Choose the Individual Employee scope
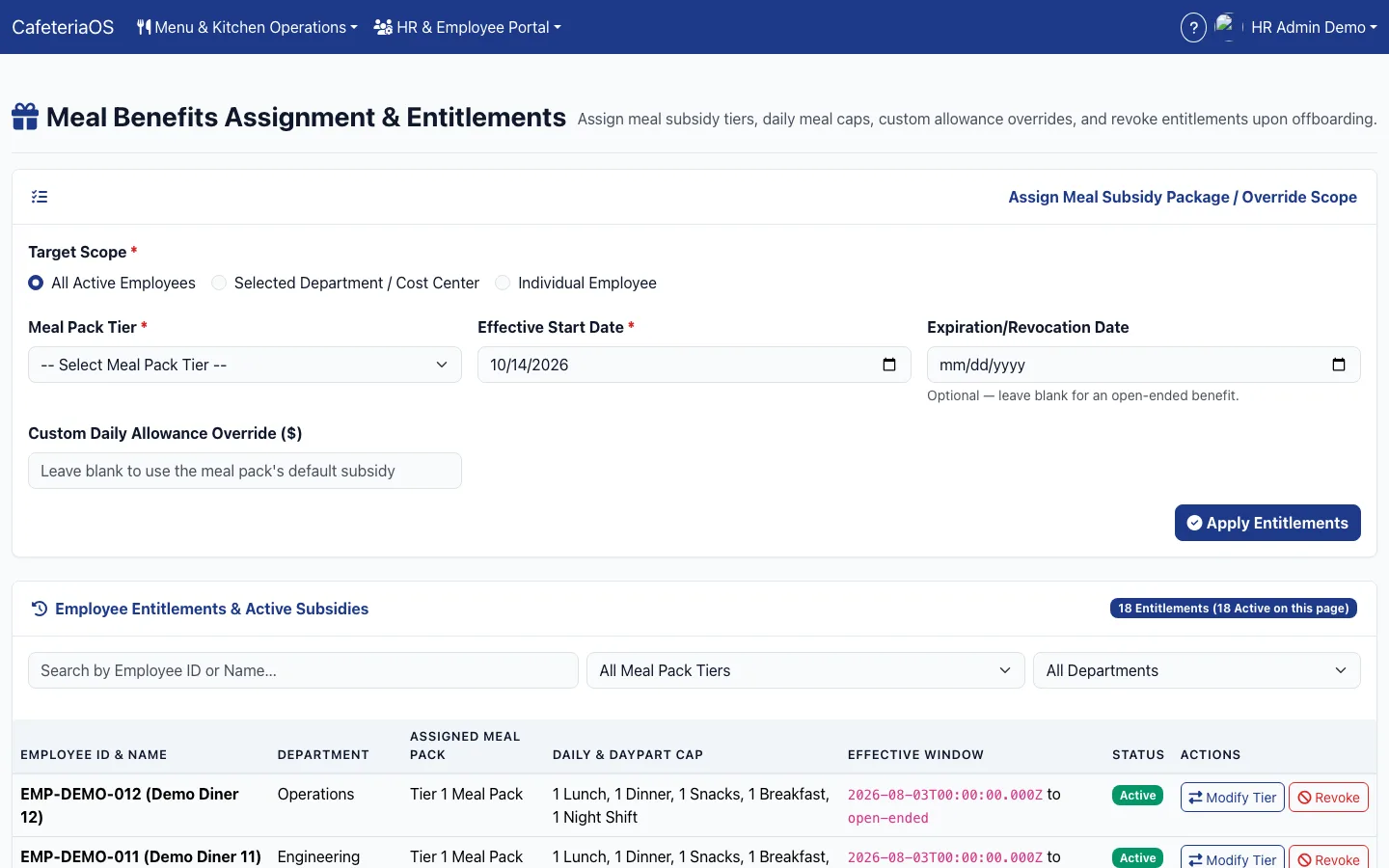Screen dimensions: 1389x868 (503, 283)
